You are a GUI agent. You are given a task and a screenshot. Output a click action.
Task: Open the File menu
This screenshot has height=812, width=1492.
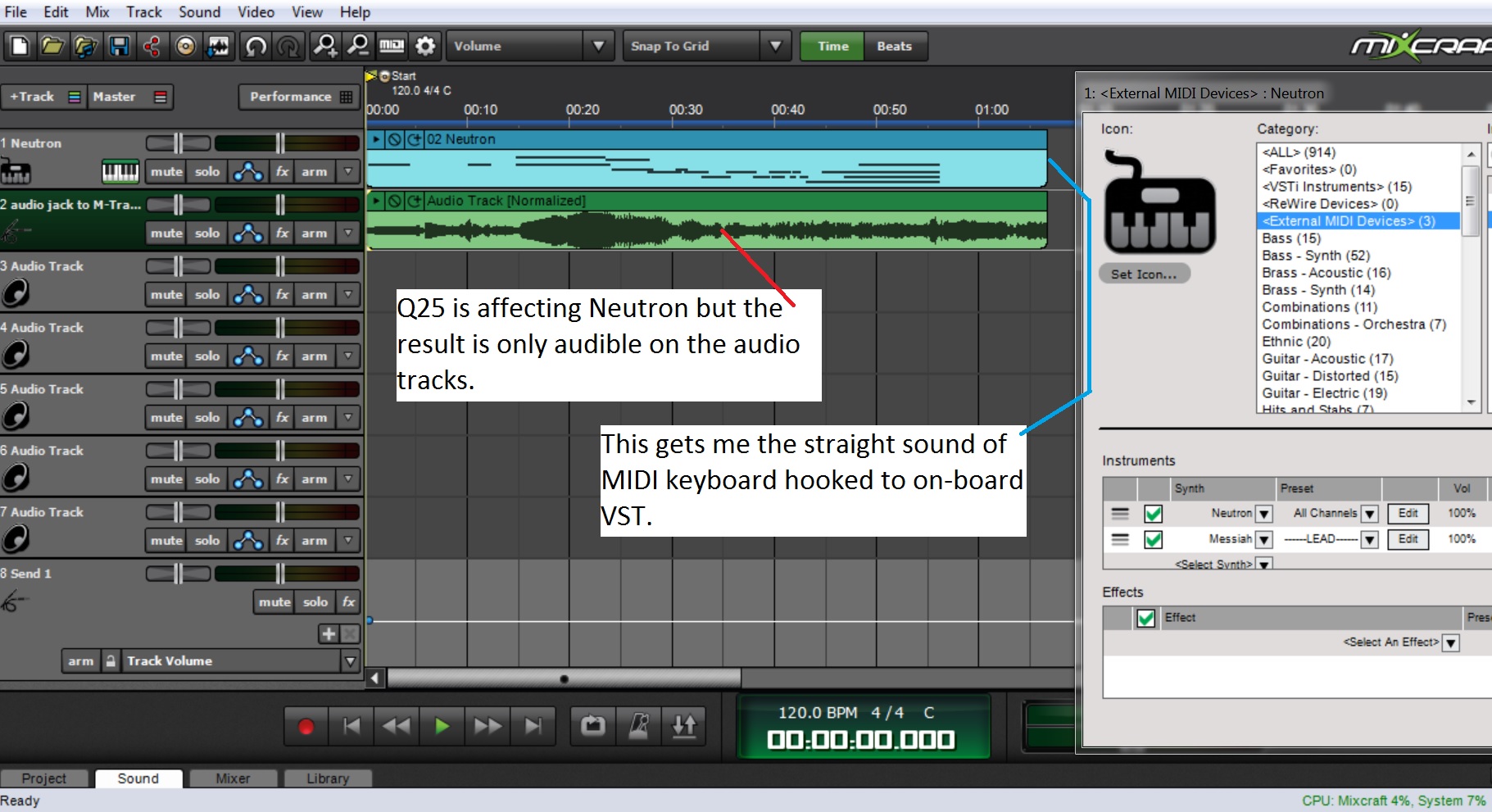[16, 11]
